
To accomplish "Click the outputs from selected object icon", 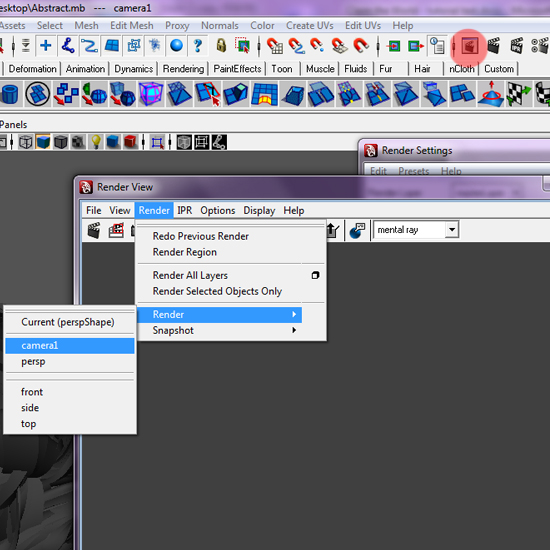I will pyautogui.click(x=416, y=46).
